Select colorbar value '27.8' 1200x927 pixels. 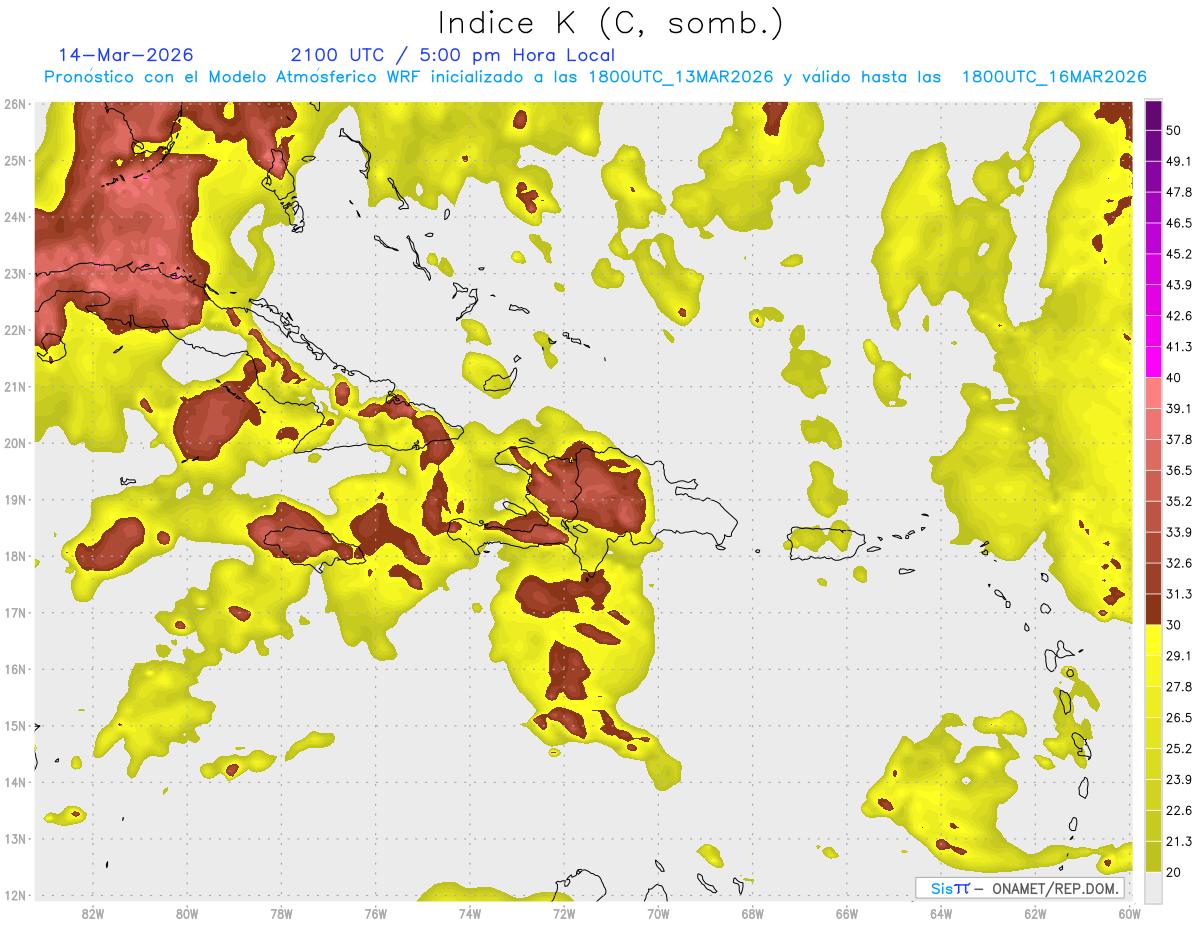(1179, 686)
